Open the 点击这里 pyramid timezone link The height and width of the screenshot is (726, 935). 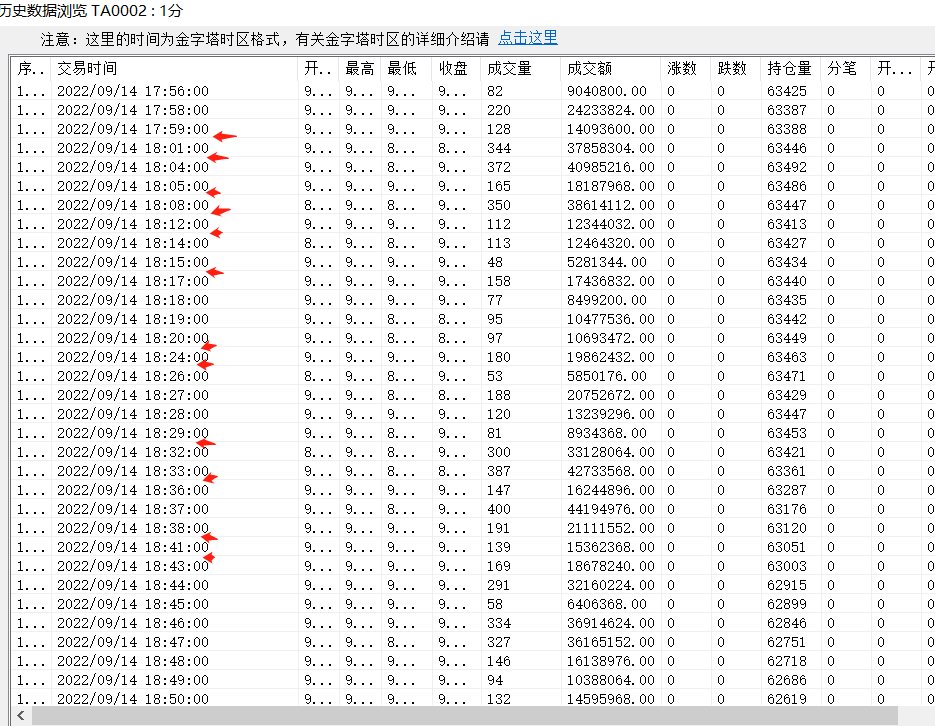528,38
